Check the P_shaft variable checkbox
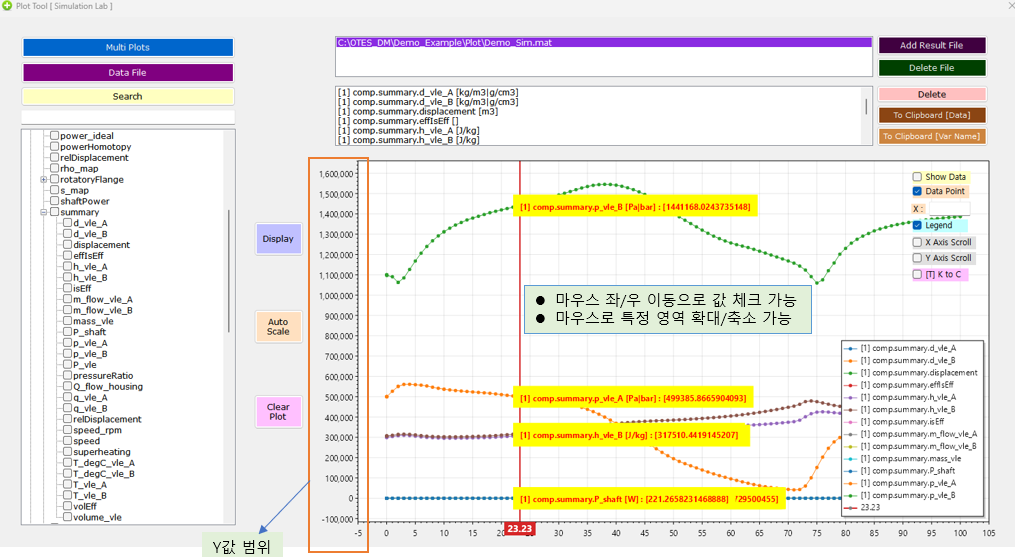 pyautogui.click(x=67, y=332)
